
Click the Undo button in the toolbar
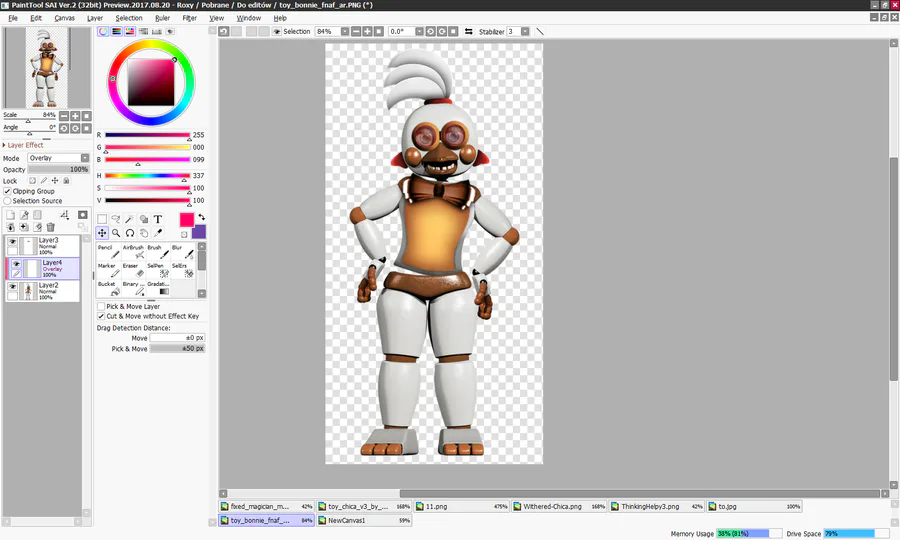tap(224, 32)
